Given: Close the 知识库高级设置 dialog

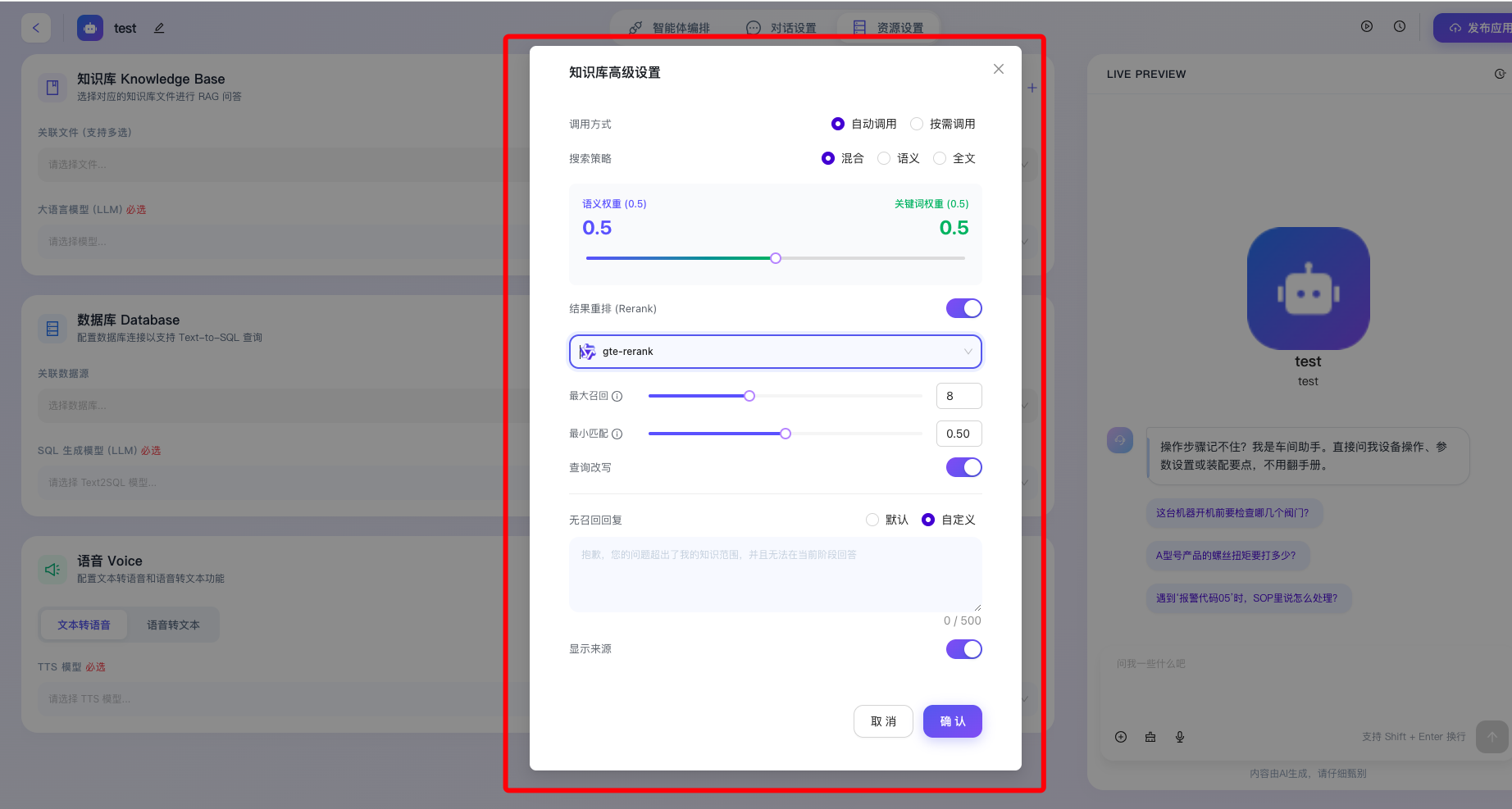Looking at the screenshot, I should 998,69.
